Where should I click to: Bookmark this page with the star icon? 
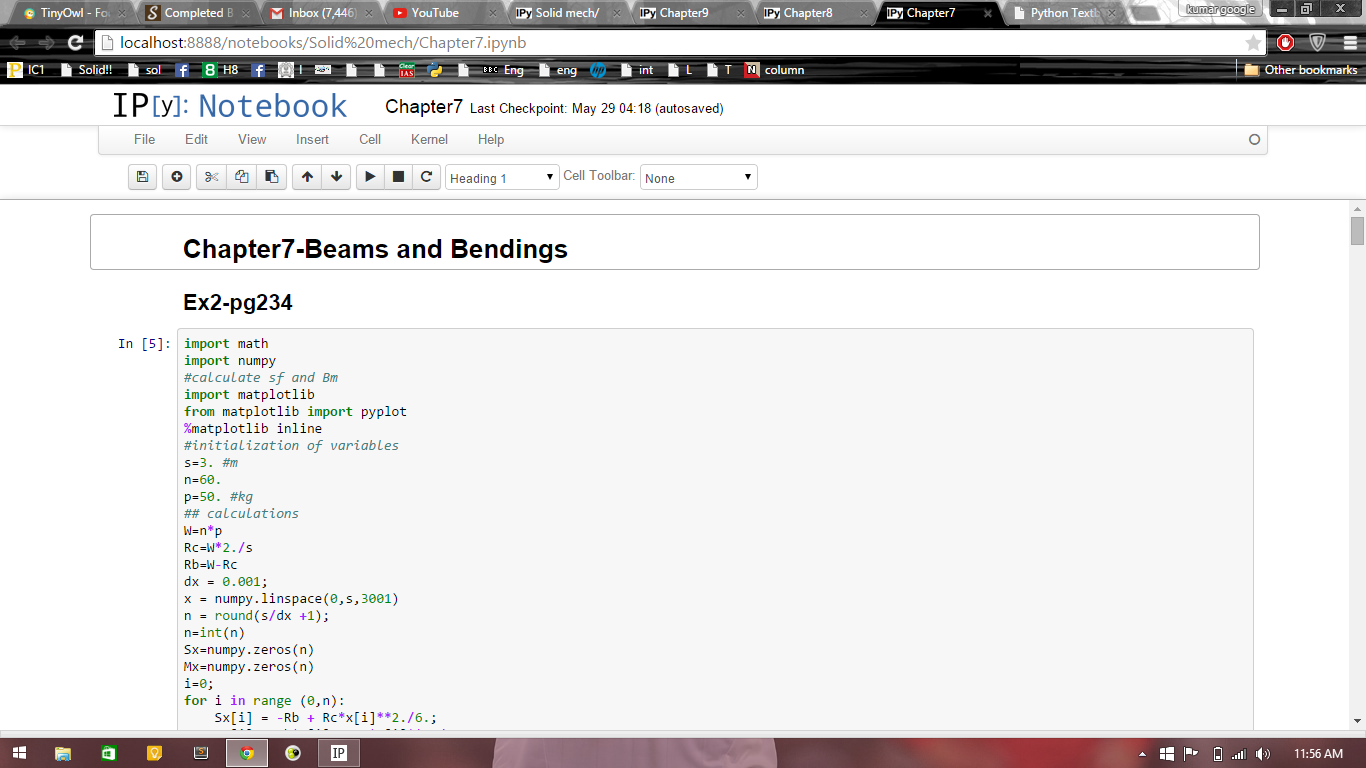point(1253,43)
